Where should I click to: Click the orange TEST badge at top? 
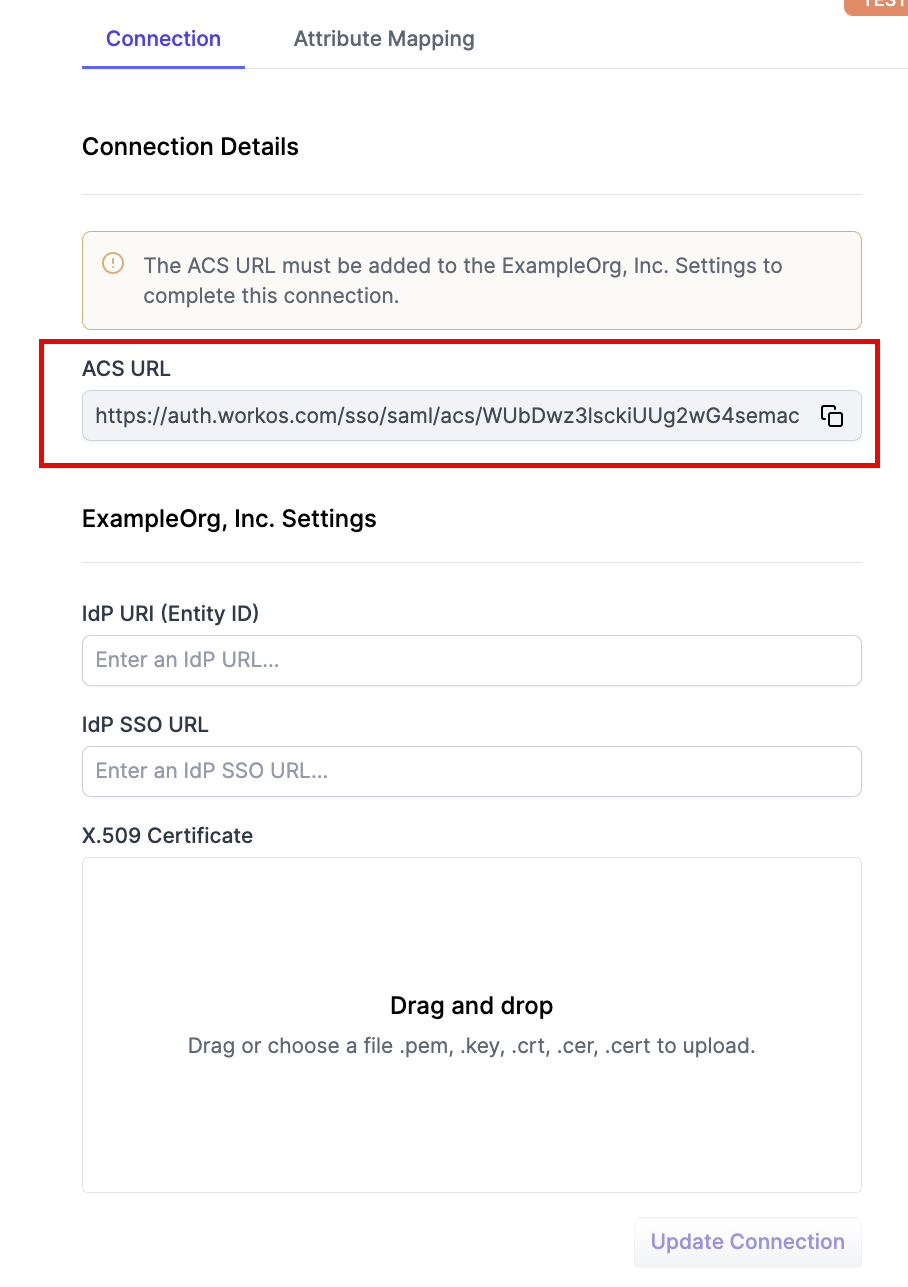pos(880,5)
